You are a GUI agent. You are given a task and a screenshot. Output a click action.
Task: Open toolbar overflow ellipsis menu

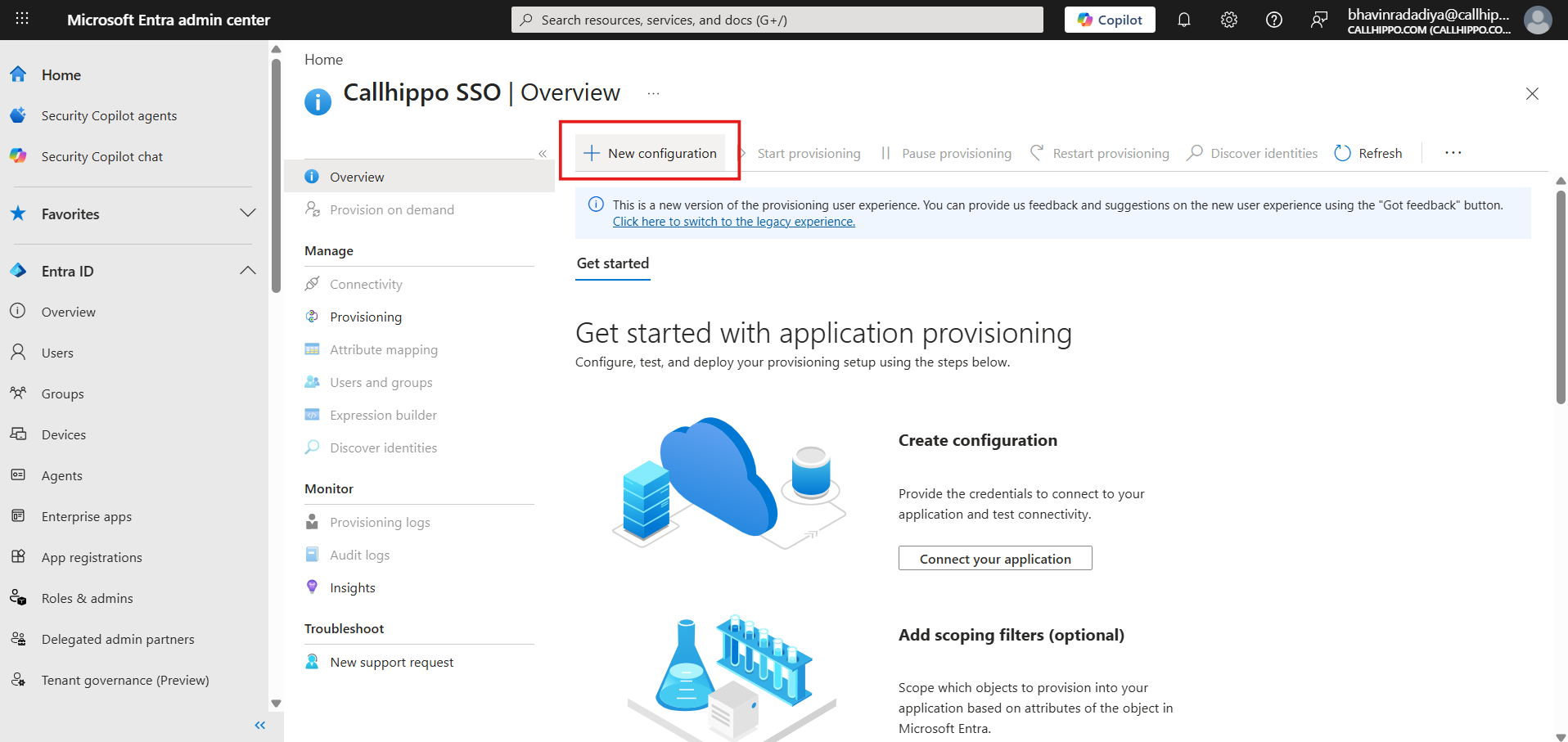[x=1453, y=153]
